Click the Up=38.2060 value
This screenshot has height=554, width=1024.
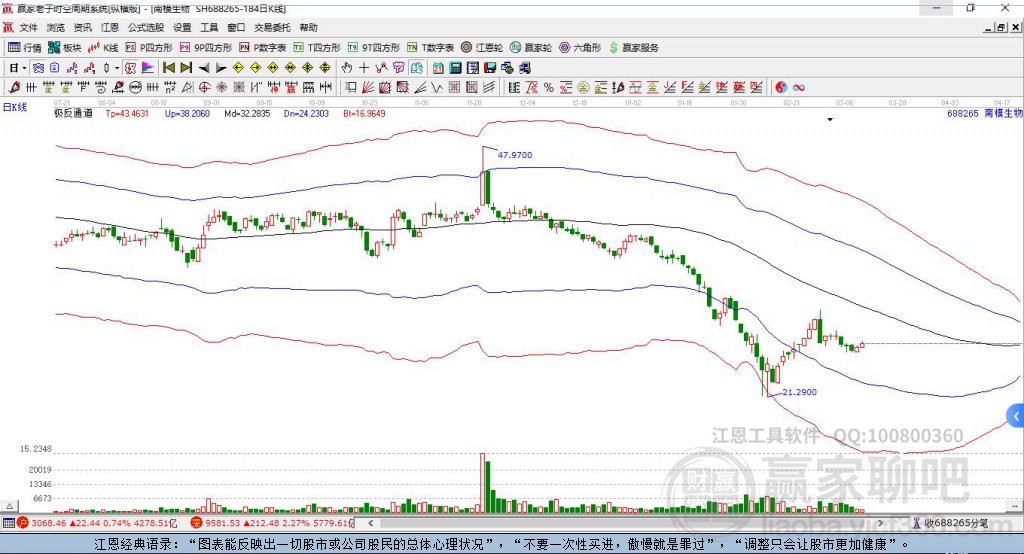click(x=187, y=113)
